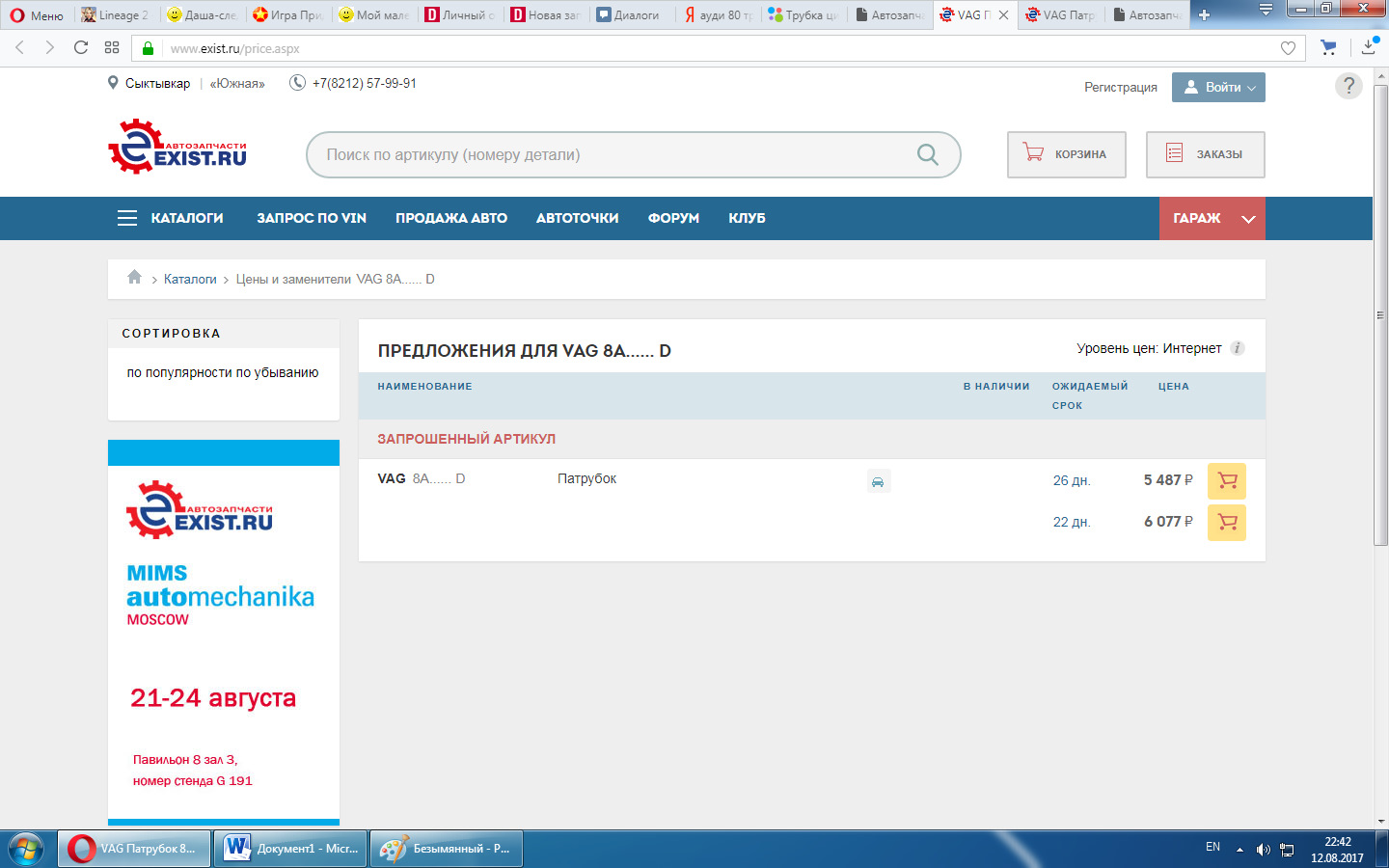The height and width of the screenshot is (868, 1389).
Task: Switch to the VAG Патр tab
Action: (x=1060, y=15)
